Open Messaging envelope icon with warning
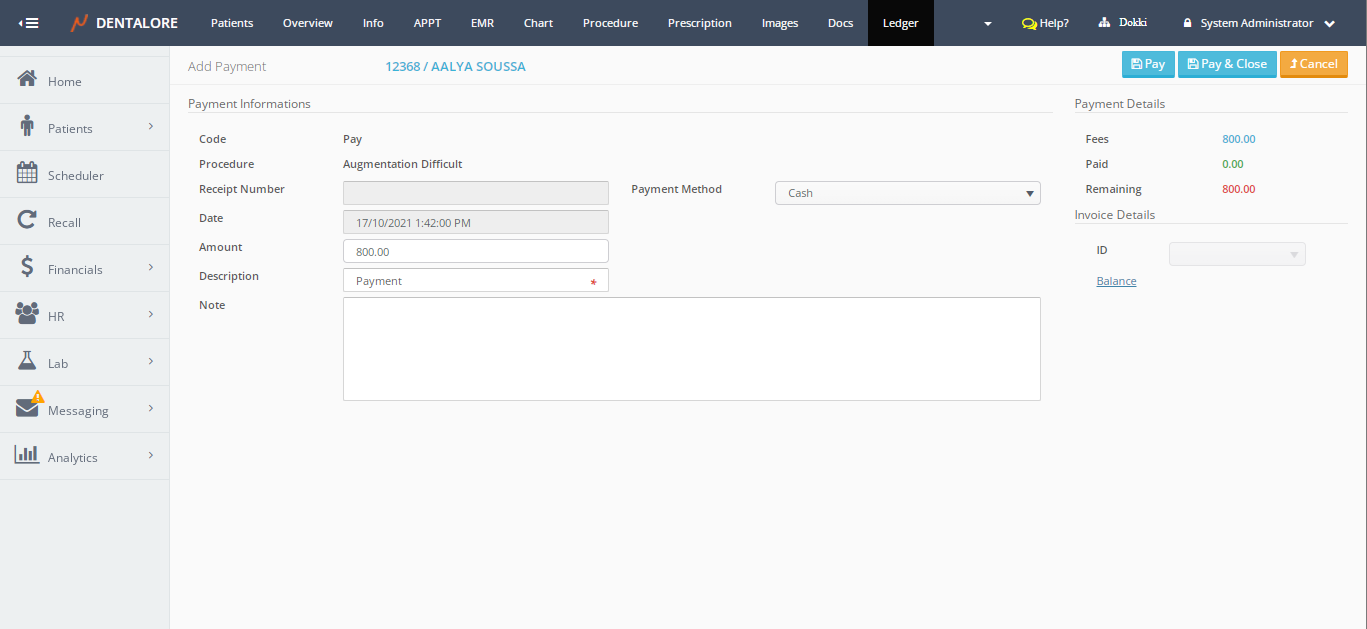Viewport: 1367px width, 629px height. pos(28,408)
